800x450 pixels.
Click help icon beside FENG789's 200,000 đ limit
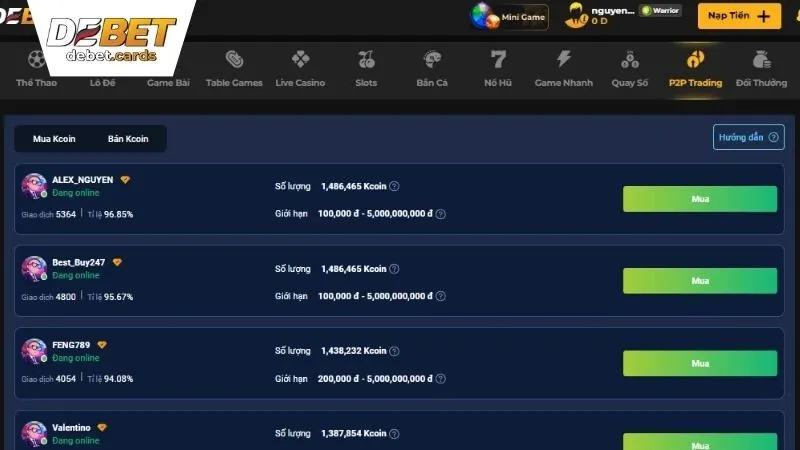coord(441,379)
